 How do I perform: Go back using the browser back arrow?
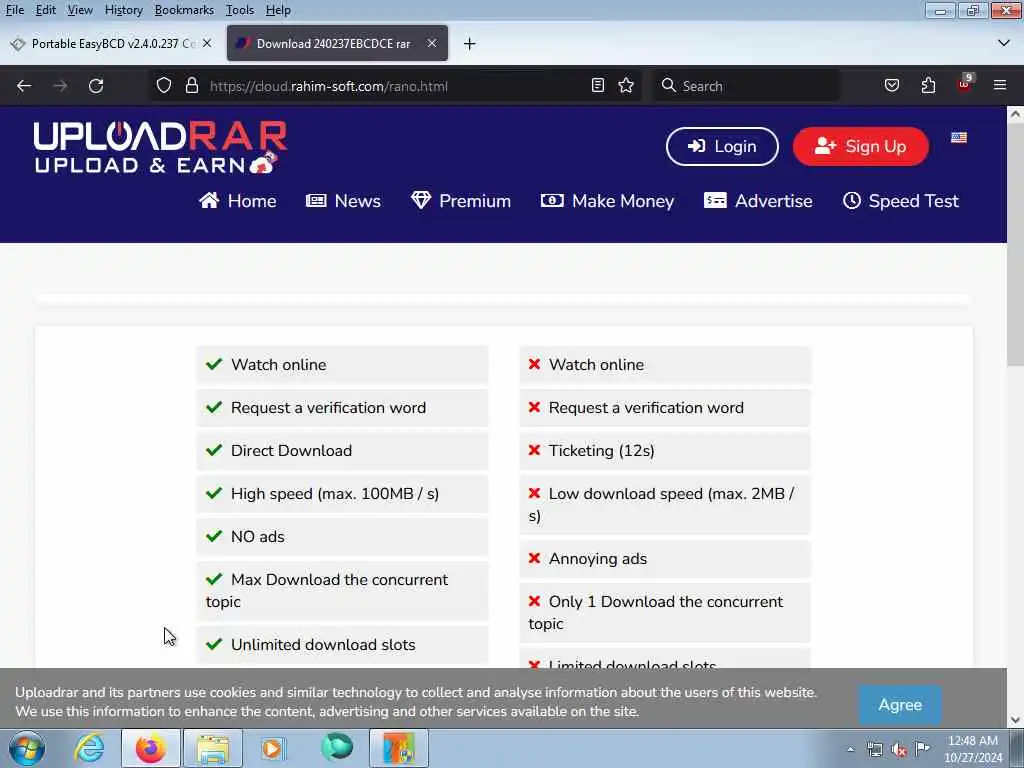[x=24, y=86]
